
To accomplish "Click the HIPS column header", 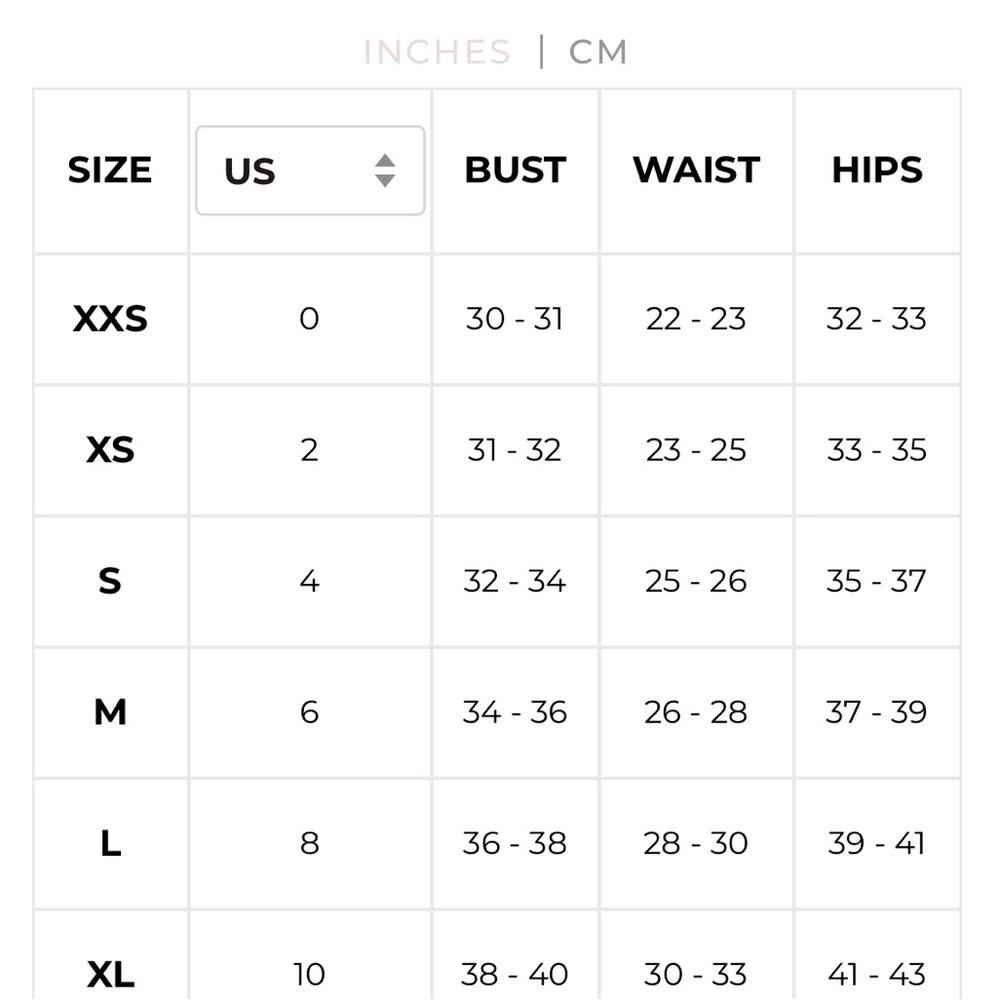I will click(x=877, y=170).
